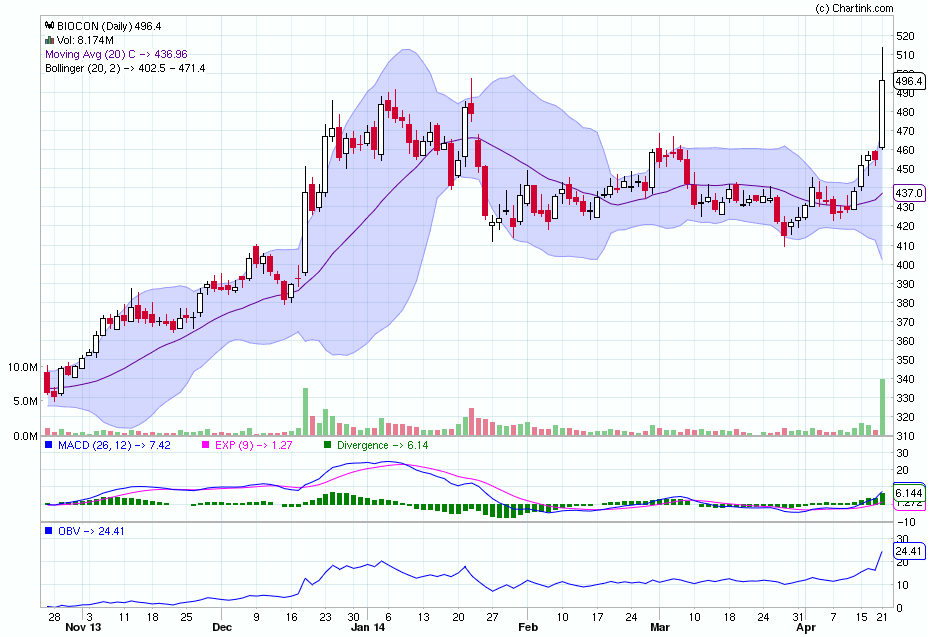Click the green Divergence legend square
Screen dimensions: 930x637
pyautogui.click(x=327, y=444)
